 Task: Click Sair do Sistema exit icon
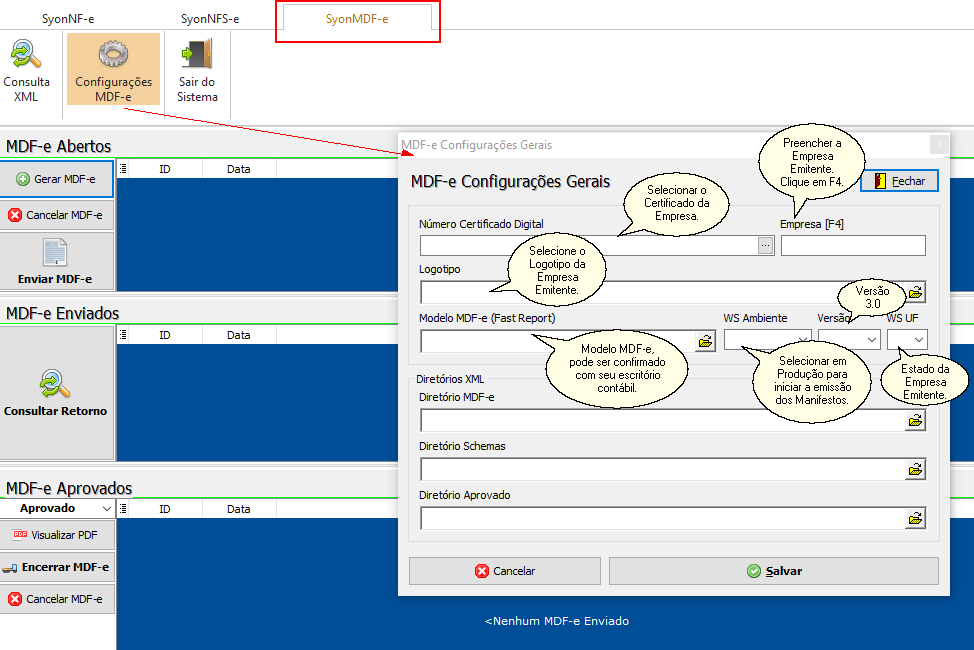point(197,55)
